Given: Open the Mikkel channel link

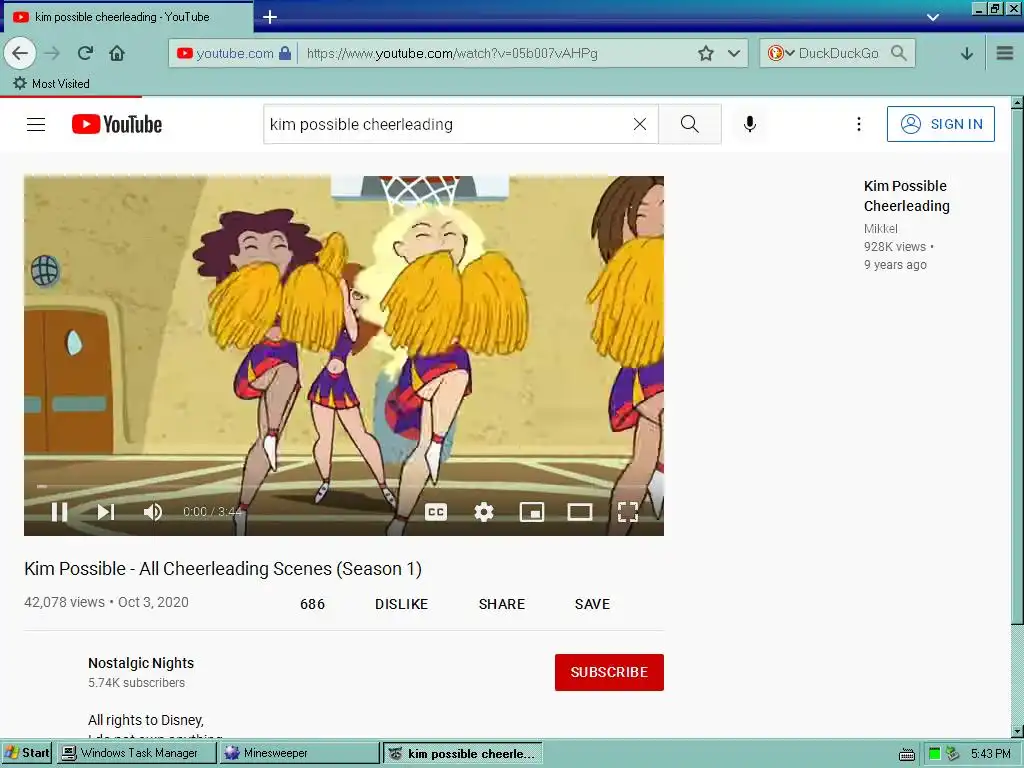Looking at the screenshot, I should point(880,229).
